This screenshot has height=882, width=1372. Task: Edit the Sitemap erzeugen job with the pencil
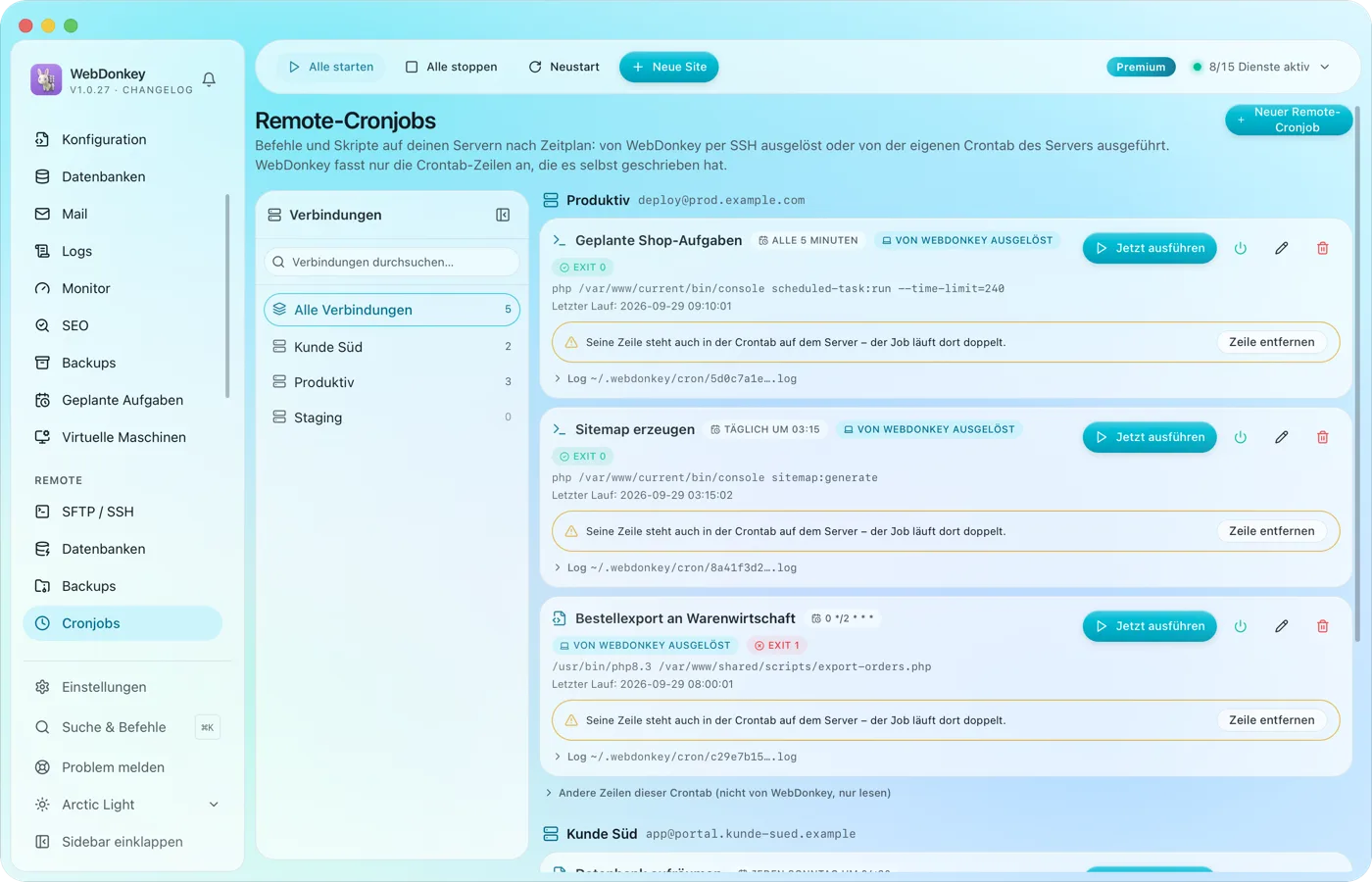click(x=1281, y=437)
